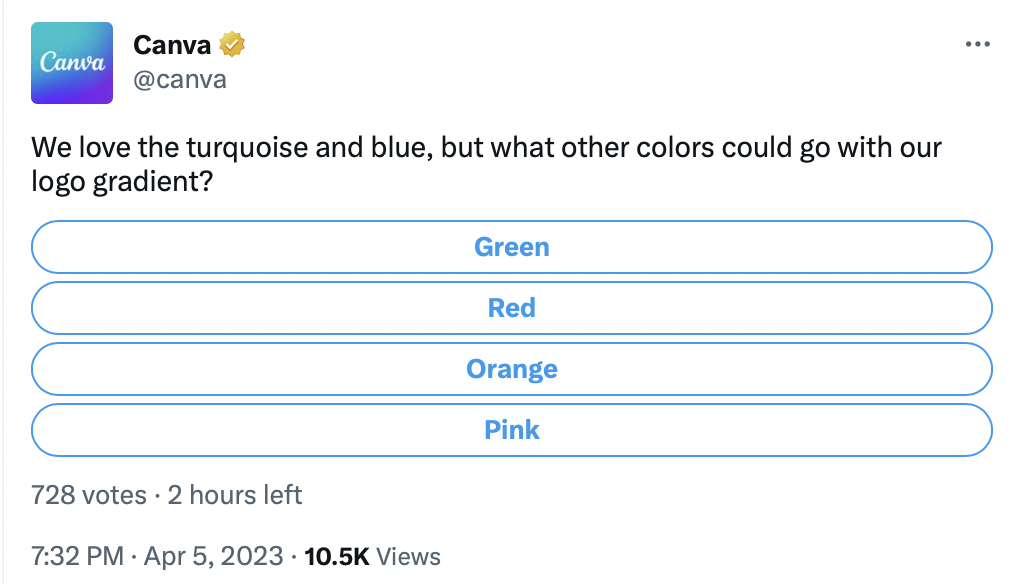Open the Canva profile avatar

(x=72, y=63)
